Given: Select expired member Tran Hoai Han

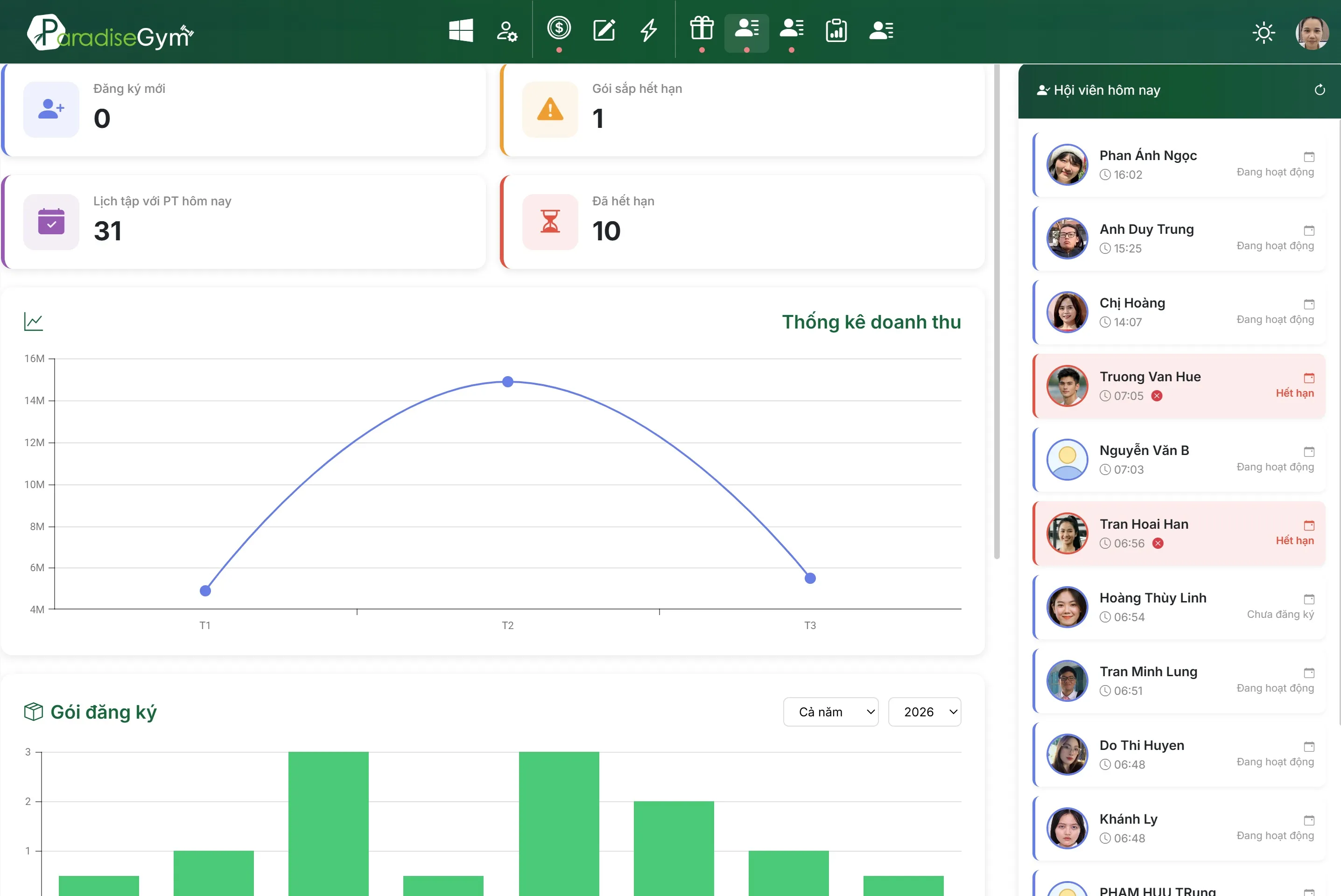Looking at the screenshot, I should point(1179,533).
